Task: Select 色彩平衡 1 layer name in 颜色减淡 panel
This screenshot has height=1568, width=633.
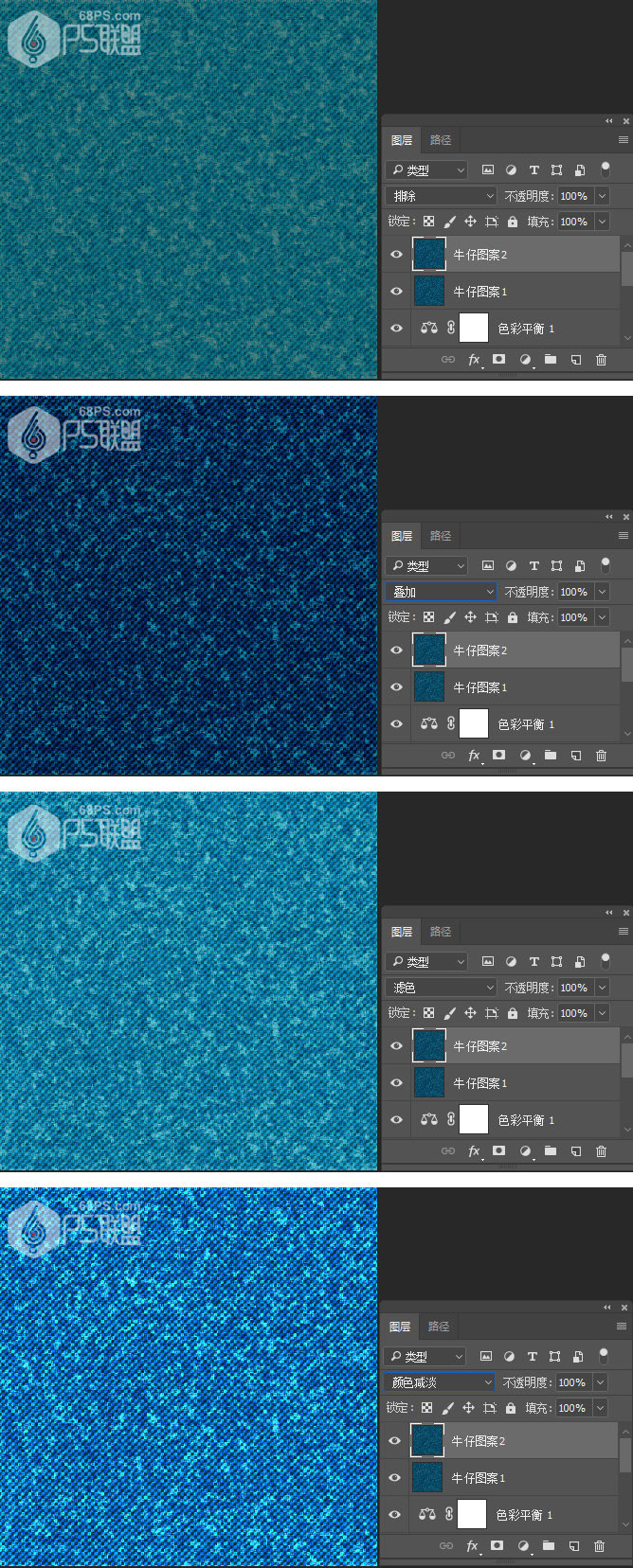Action: click(525, 1515)
